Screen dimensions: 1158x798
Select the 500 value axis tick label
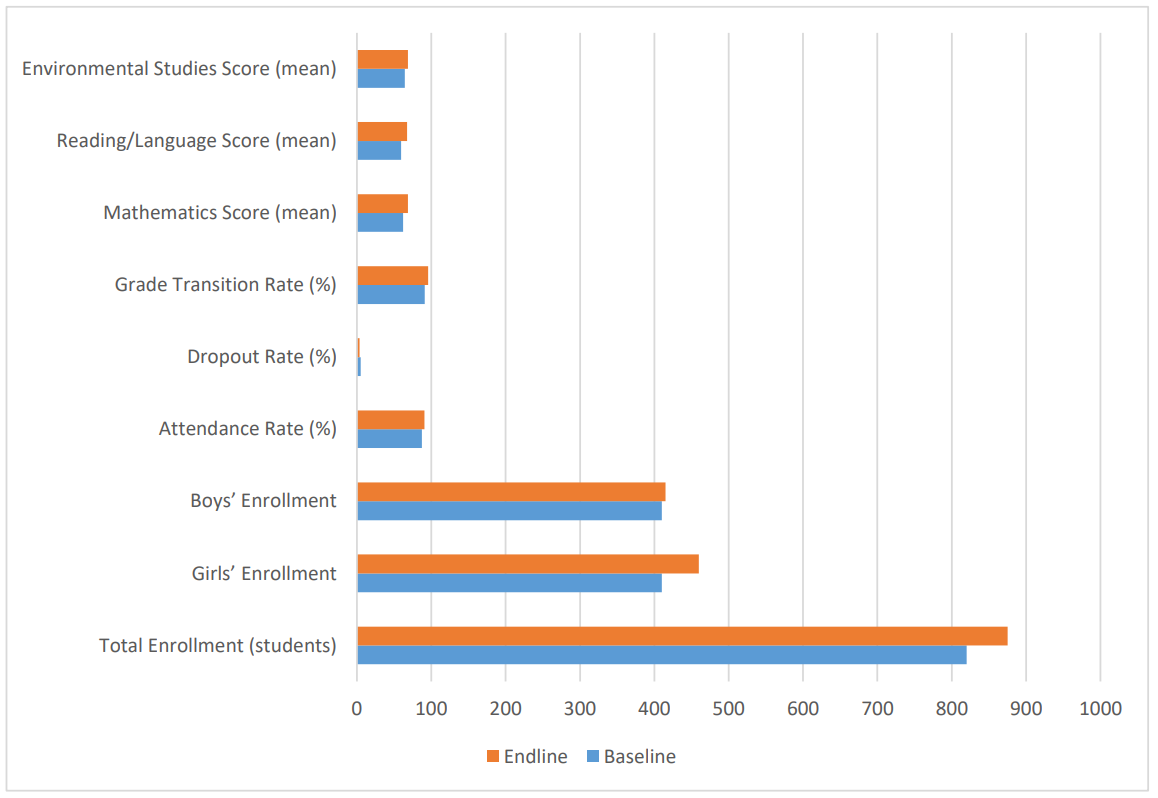click(x=728, y=709)
